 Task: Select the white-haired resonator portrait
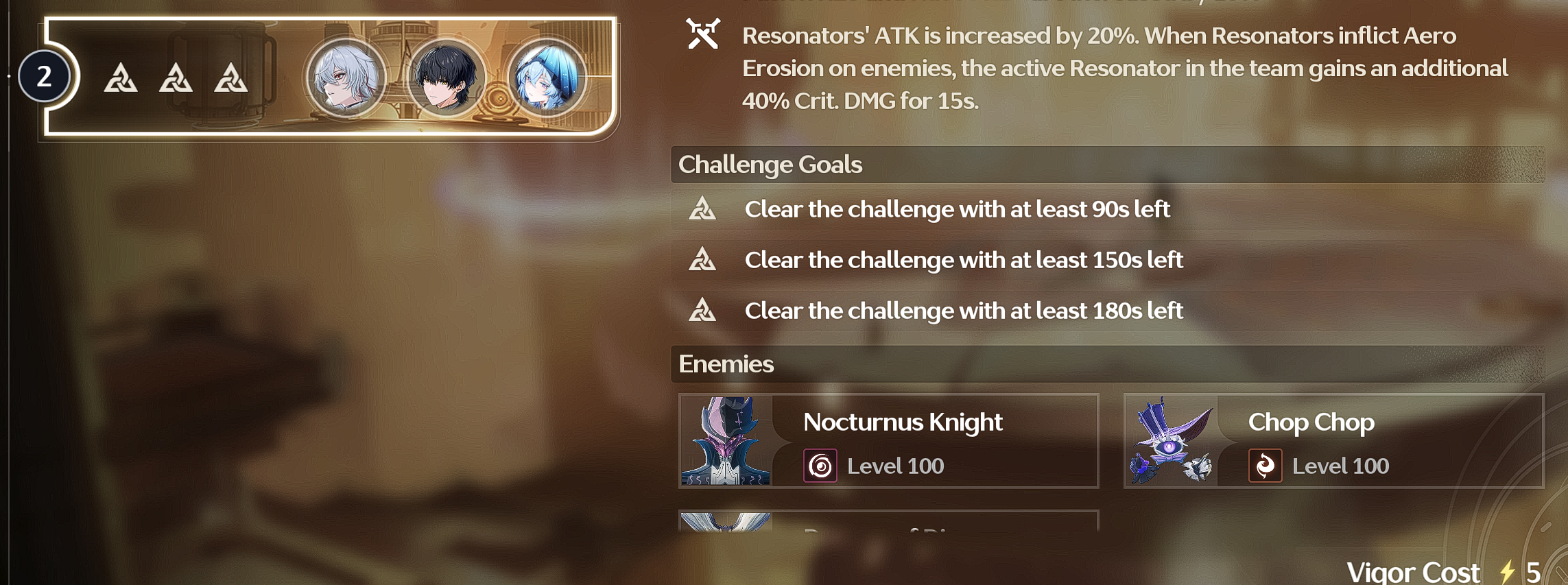pos(346,77)
